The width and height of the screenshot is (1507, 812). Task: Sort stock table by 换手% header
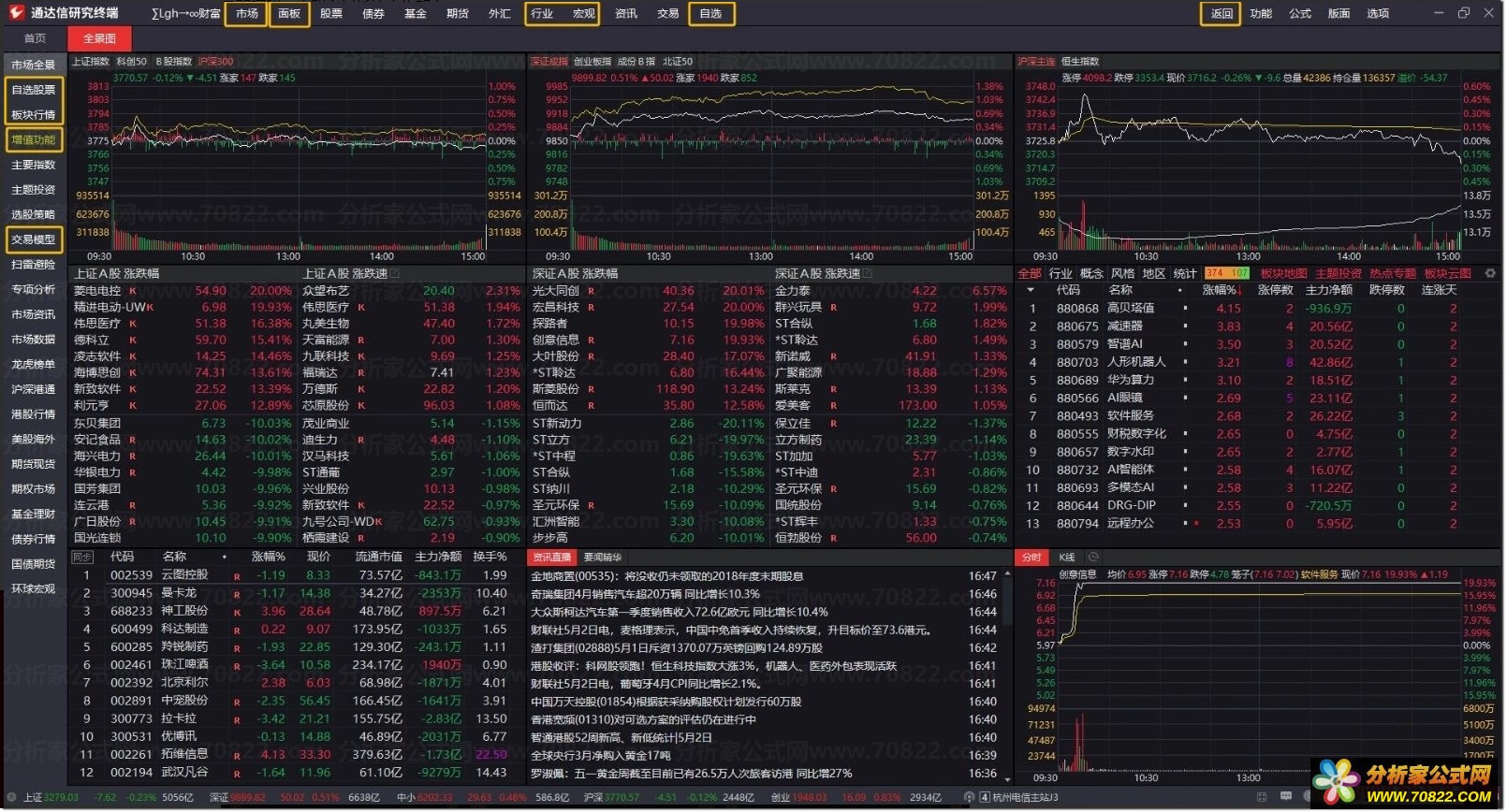pyautogui.click(x=490, y=557)
